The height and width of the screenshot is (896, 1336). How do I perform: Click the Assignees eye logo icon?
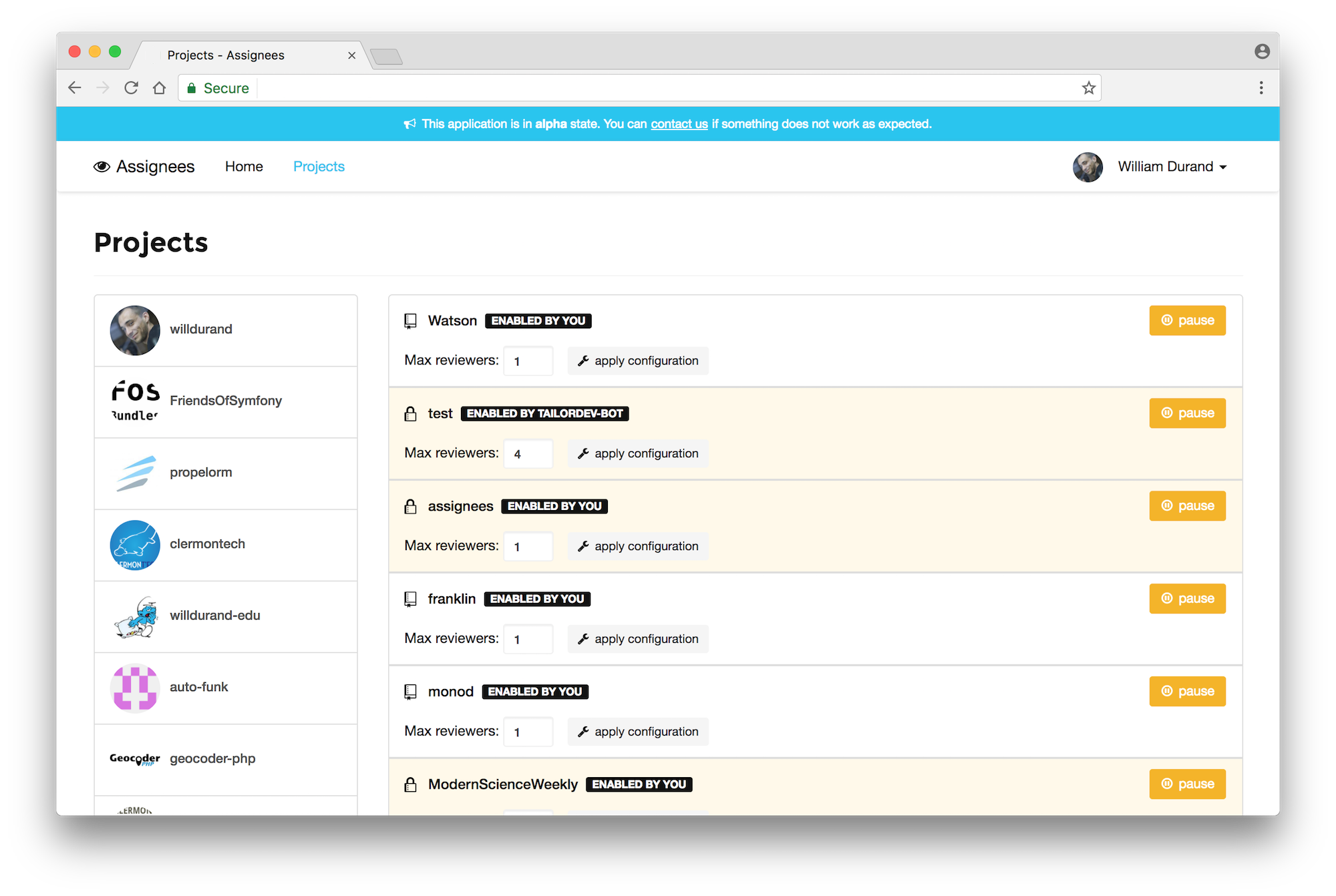pos(102,167)
